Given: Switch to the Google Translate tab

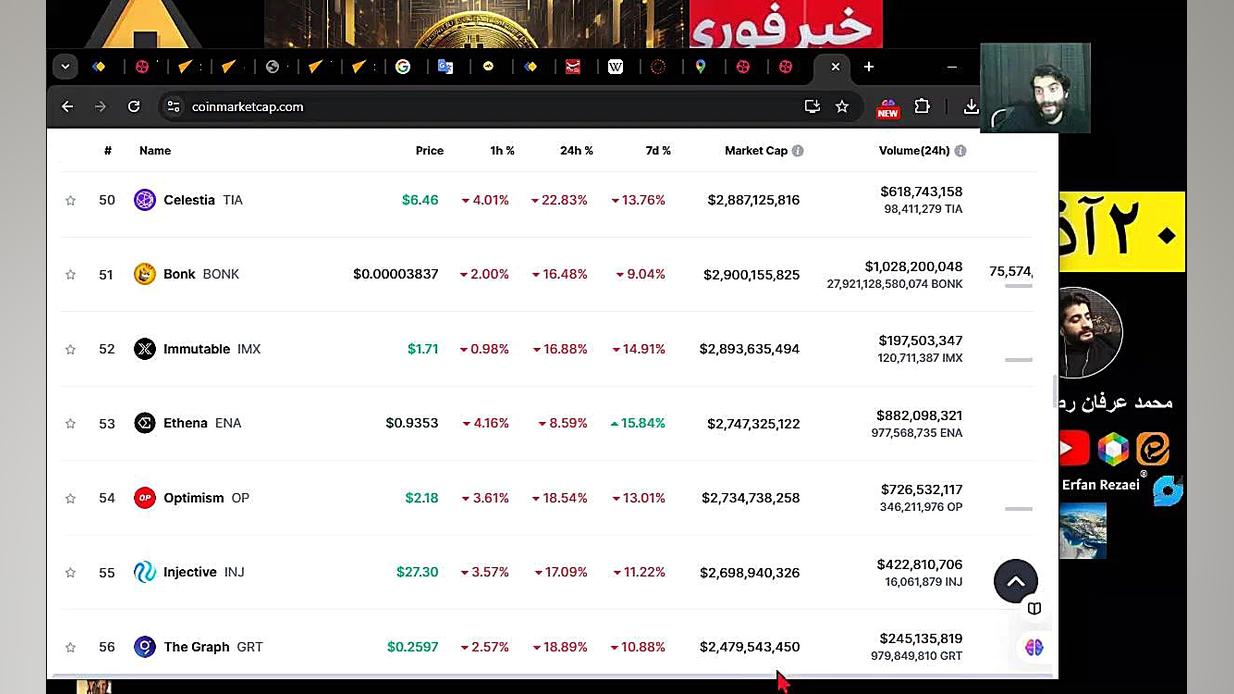Looking at the screenshot, I should (x=445, y=67).
